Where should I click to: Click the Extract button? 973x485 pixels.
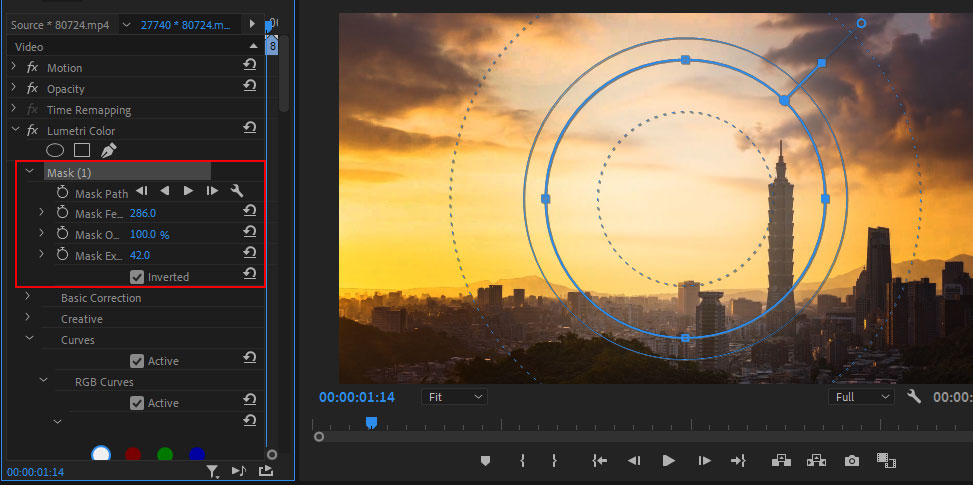[816, 460]
